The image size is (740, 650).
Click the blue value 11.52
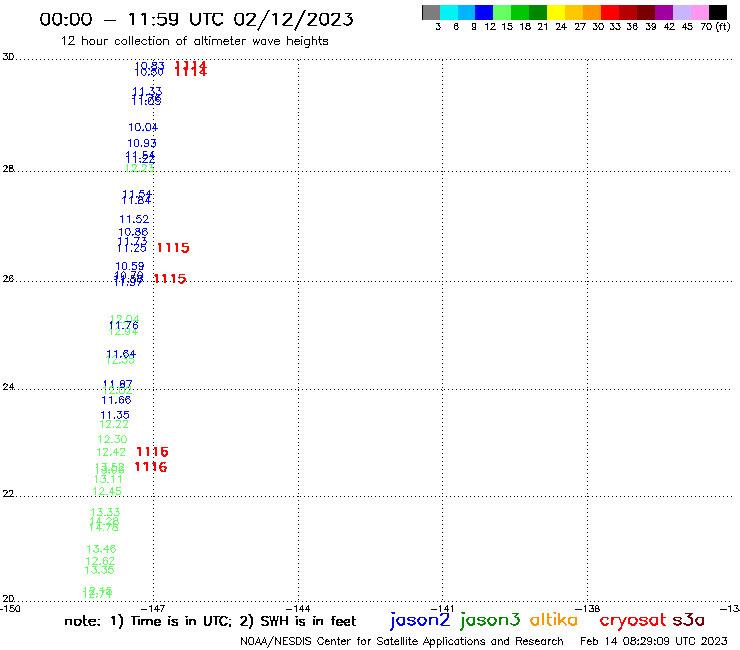(134, 219)
